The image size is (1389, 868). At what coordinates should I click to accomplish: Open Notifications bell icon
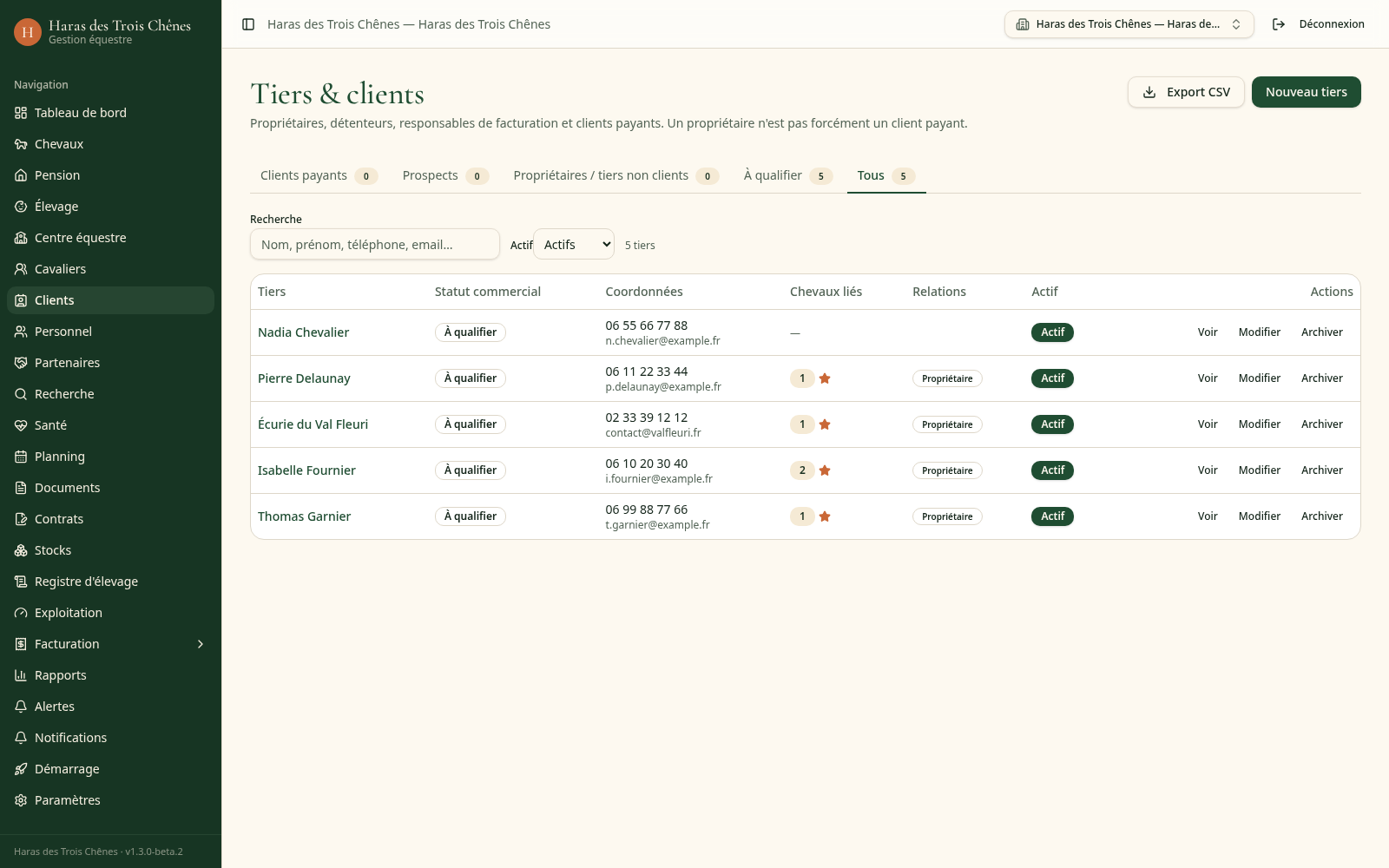tap(21, 738)
